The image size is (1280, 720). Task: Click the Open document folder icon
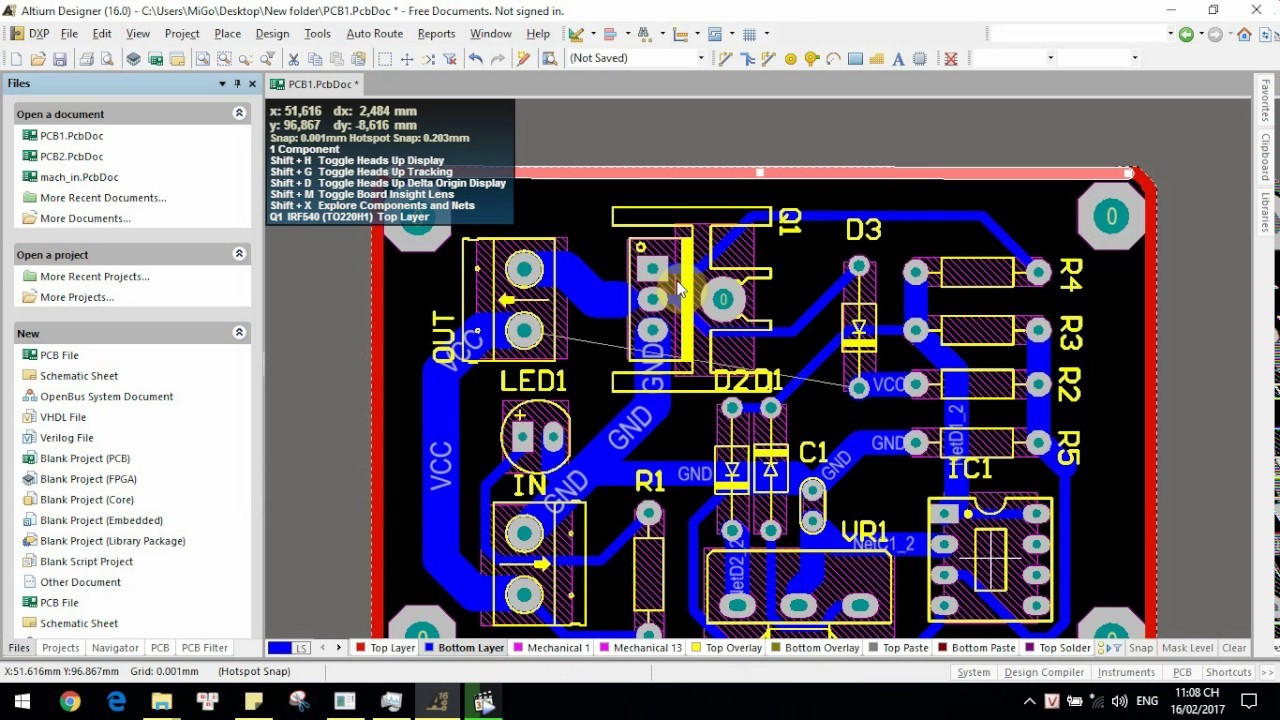click(38, 59)
